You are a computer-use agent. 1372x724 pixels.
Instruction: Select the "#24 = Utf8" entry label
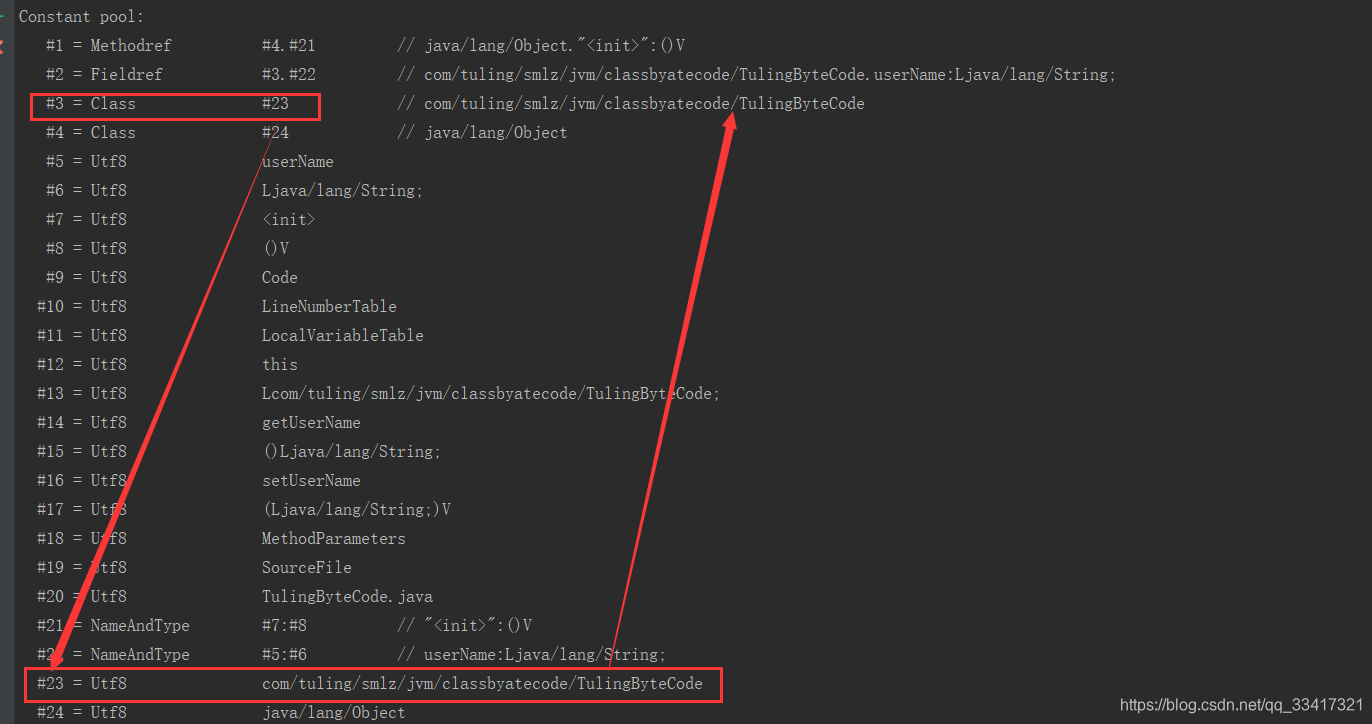[82, 713]
